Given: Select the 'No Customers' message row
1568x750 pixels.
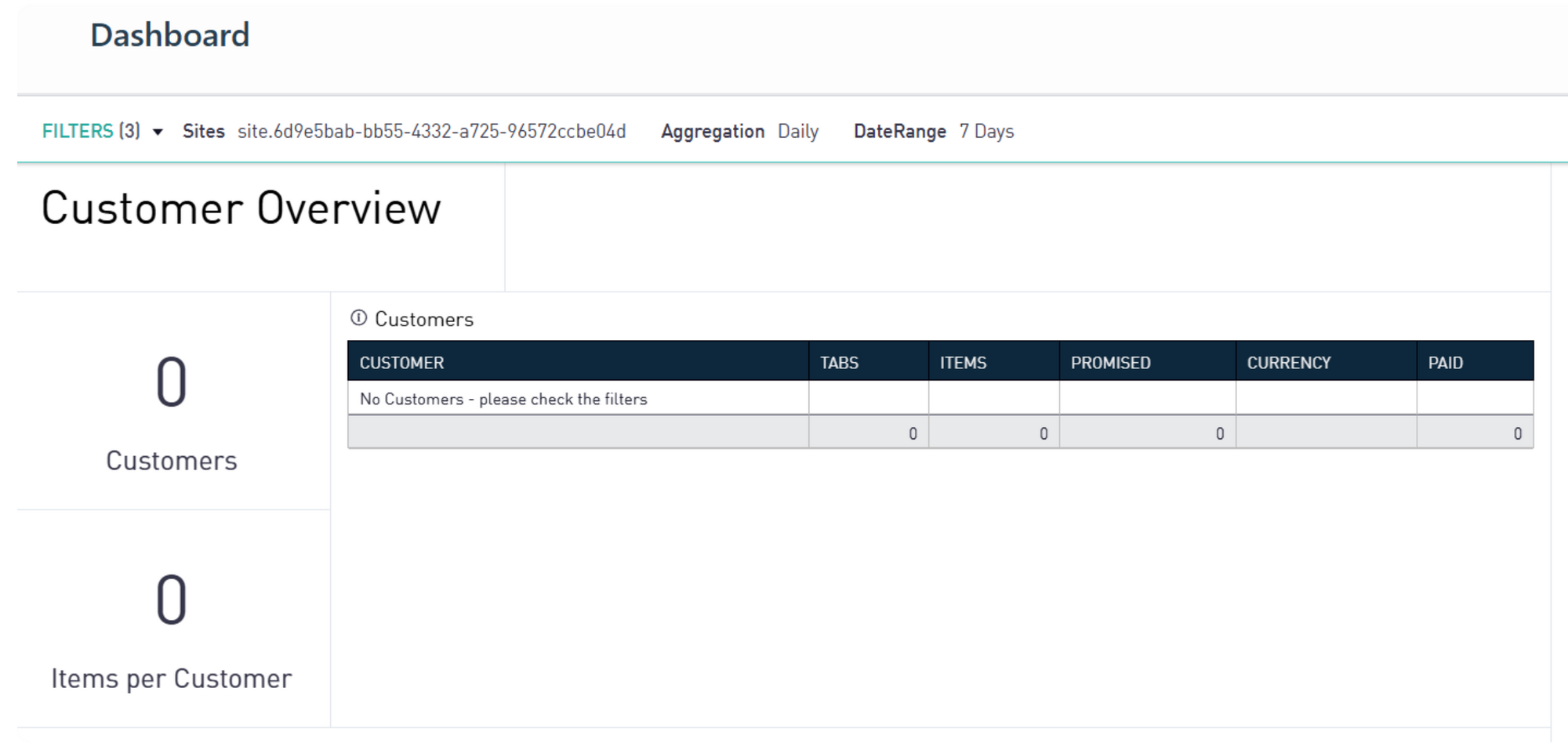Looking at the screenshot, I should pos(503,399).
